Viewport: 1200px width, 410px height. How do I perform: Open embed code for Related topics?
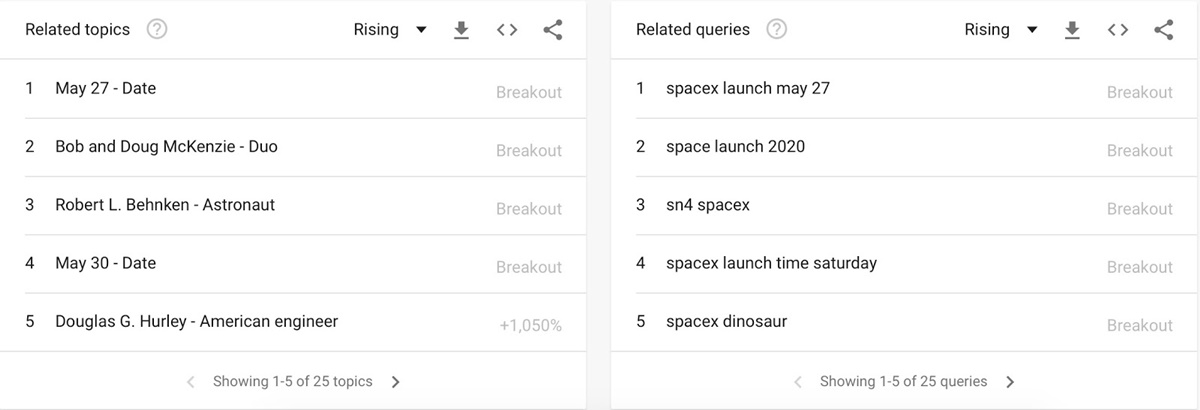pyautogui.click(x=507, y=30)
